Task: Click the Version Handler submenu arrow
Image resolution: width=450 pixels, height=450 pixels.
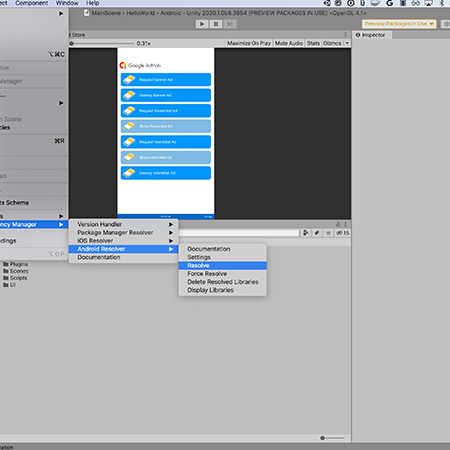Action: (171, 224)
